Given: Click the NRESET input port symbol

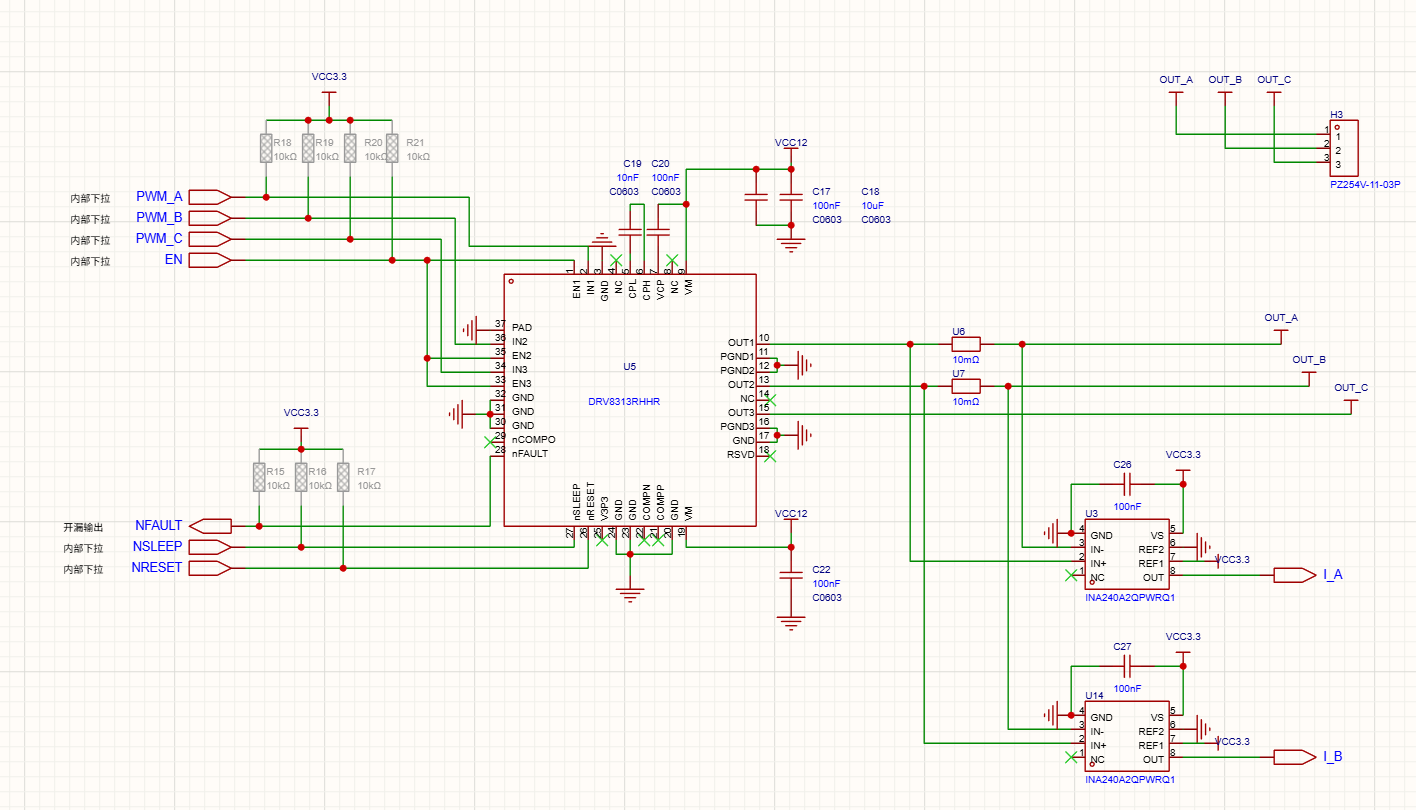Looking at the screenshot, I should 209,568.
